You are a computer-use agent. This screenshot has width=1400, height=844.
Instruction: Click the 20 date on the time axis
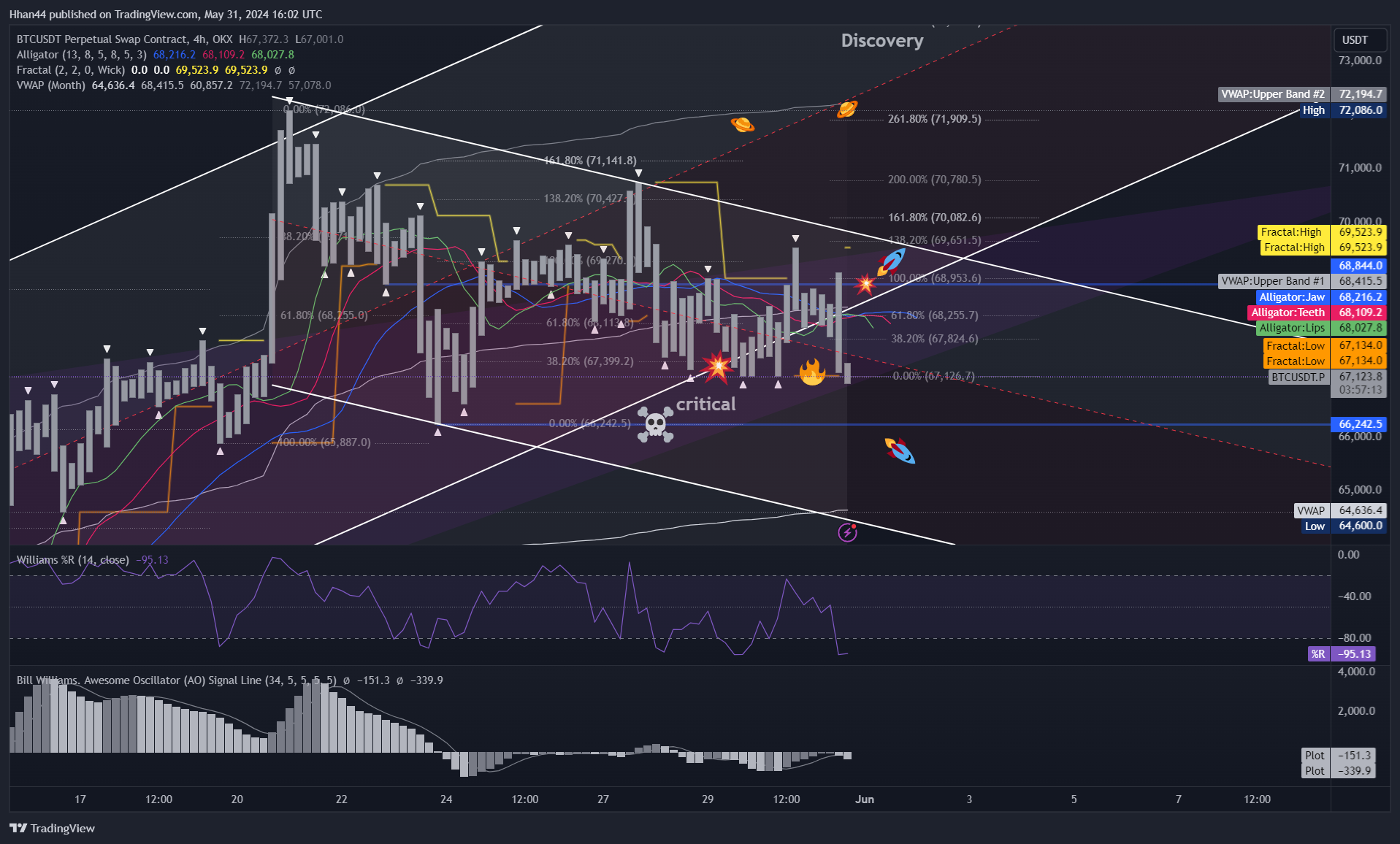[x=237, y=799]
